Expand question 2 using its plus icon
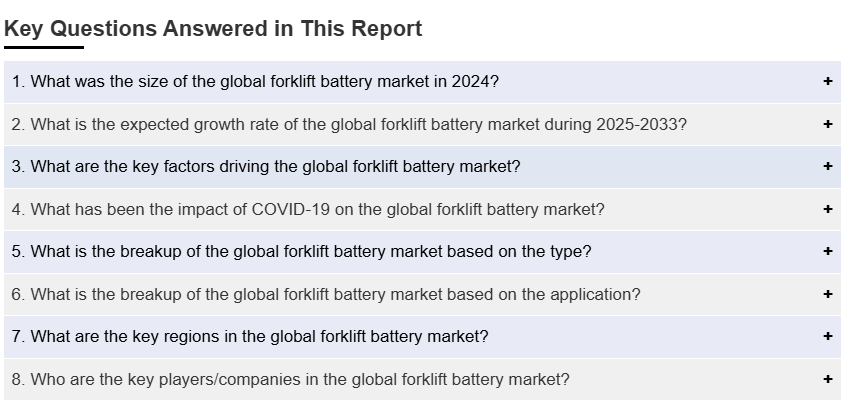The image size is (847, 410). (827, 125)
